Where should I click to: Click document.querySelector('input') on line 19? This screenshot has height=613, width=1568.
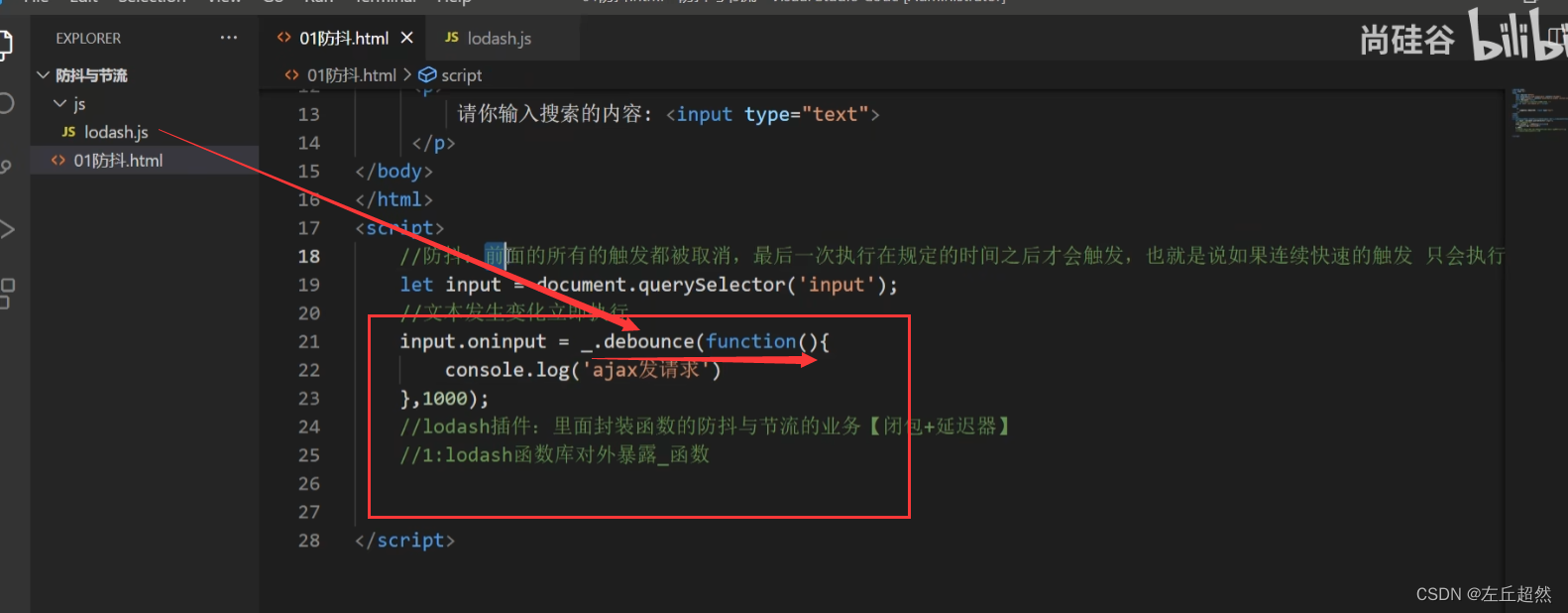[x=718, y=285]
